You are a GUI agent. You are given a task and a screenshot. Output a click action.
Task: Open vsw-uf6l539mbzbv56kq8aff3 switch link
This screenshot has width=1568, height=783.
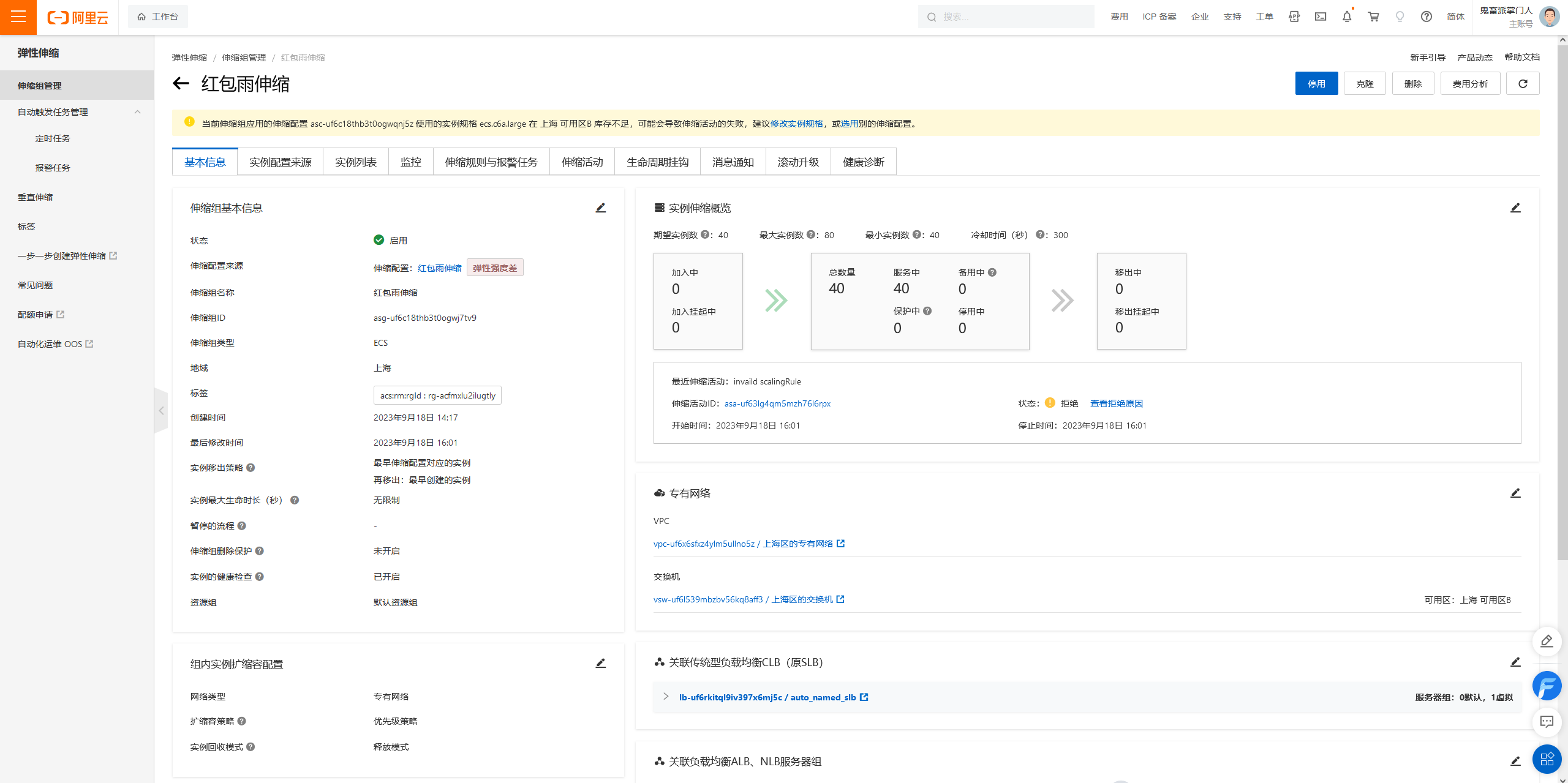[x=743, y=599]
